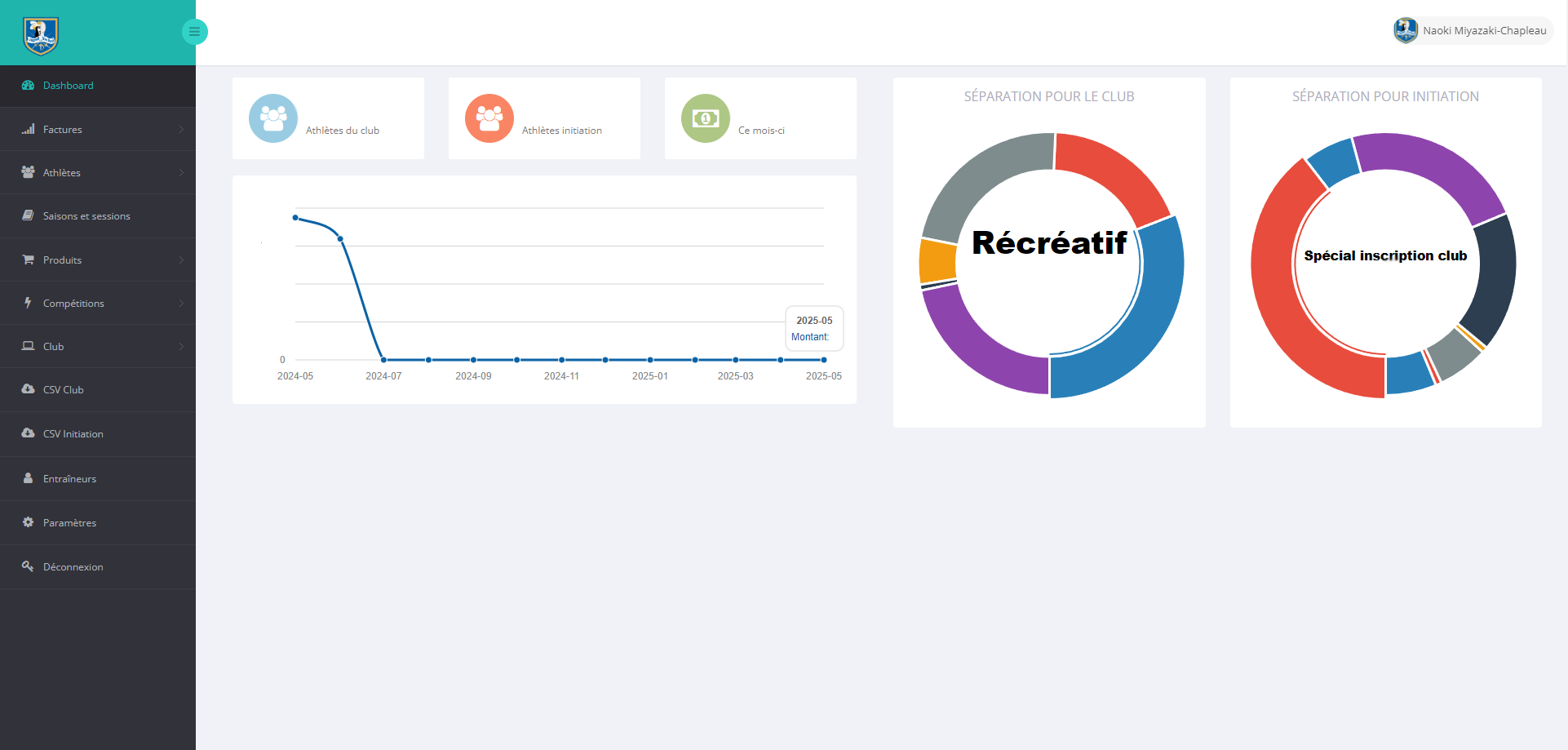Click the orange Athlètes initiation icon
1568x750 pixels.
(489, 118)
